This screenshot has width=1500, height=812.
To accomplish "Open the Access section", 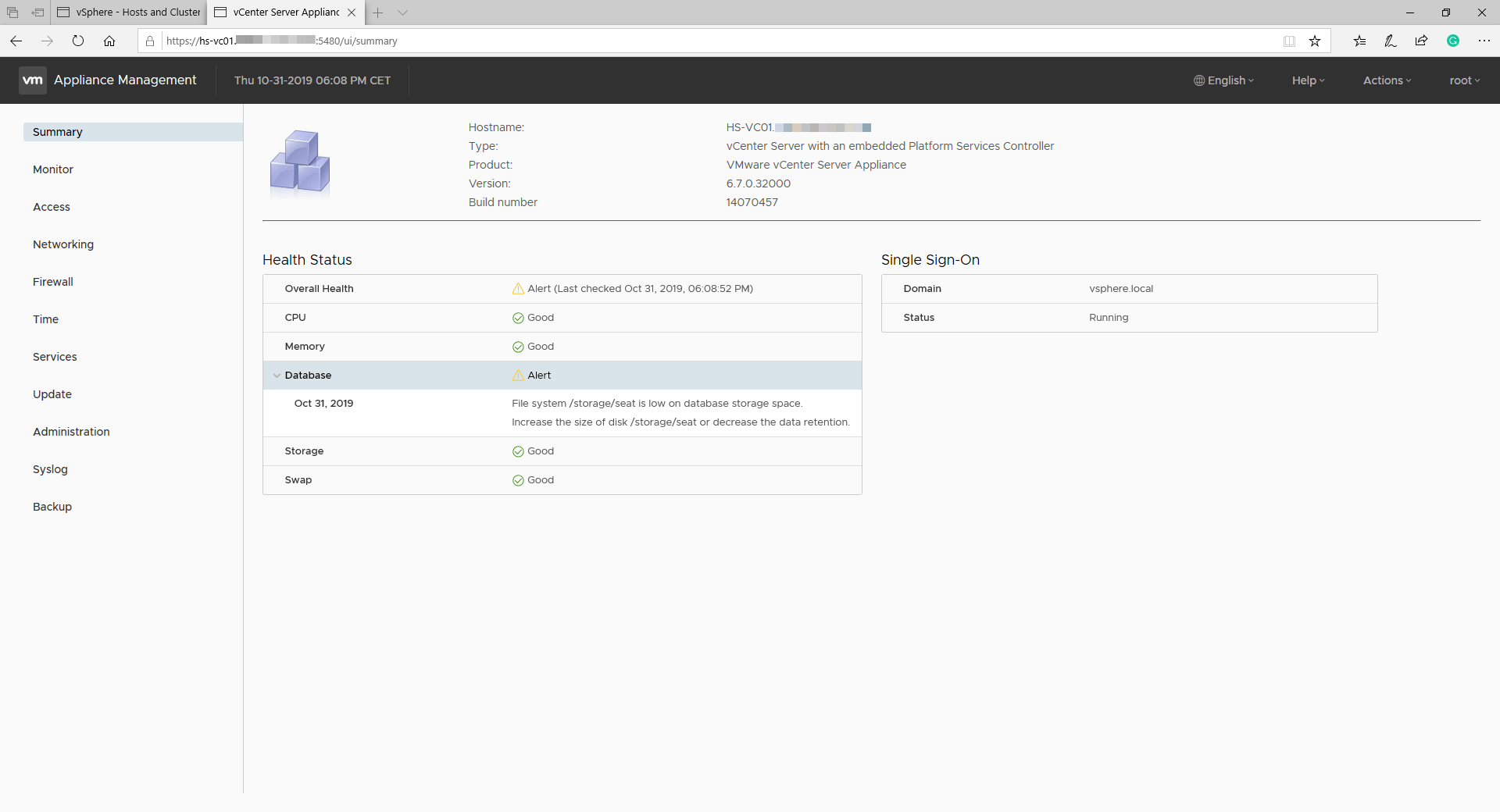I will coord(52,207).
